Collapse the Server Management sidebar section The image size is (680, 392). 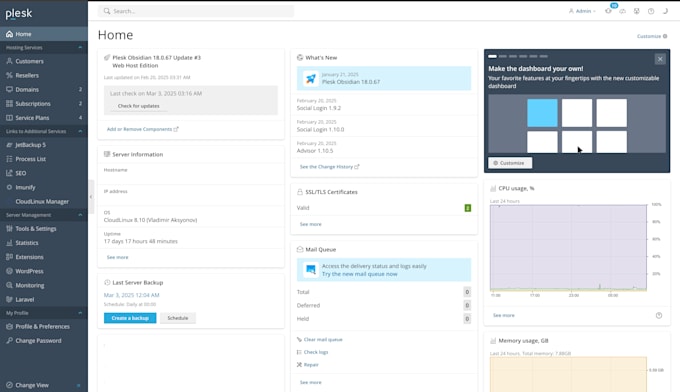80,215
